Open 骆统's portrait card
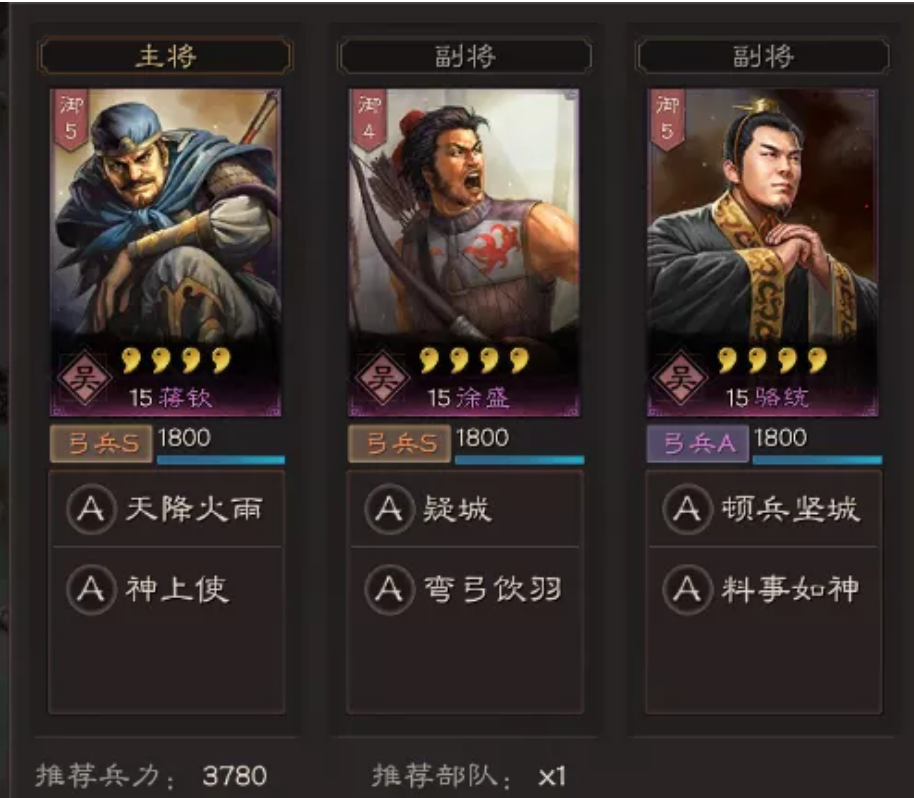Viewport: 914px width, 798px height. [762, 252]
